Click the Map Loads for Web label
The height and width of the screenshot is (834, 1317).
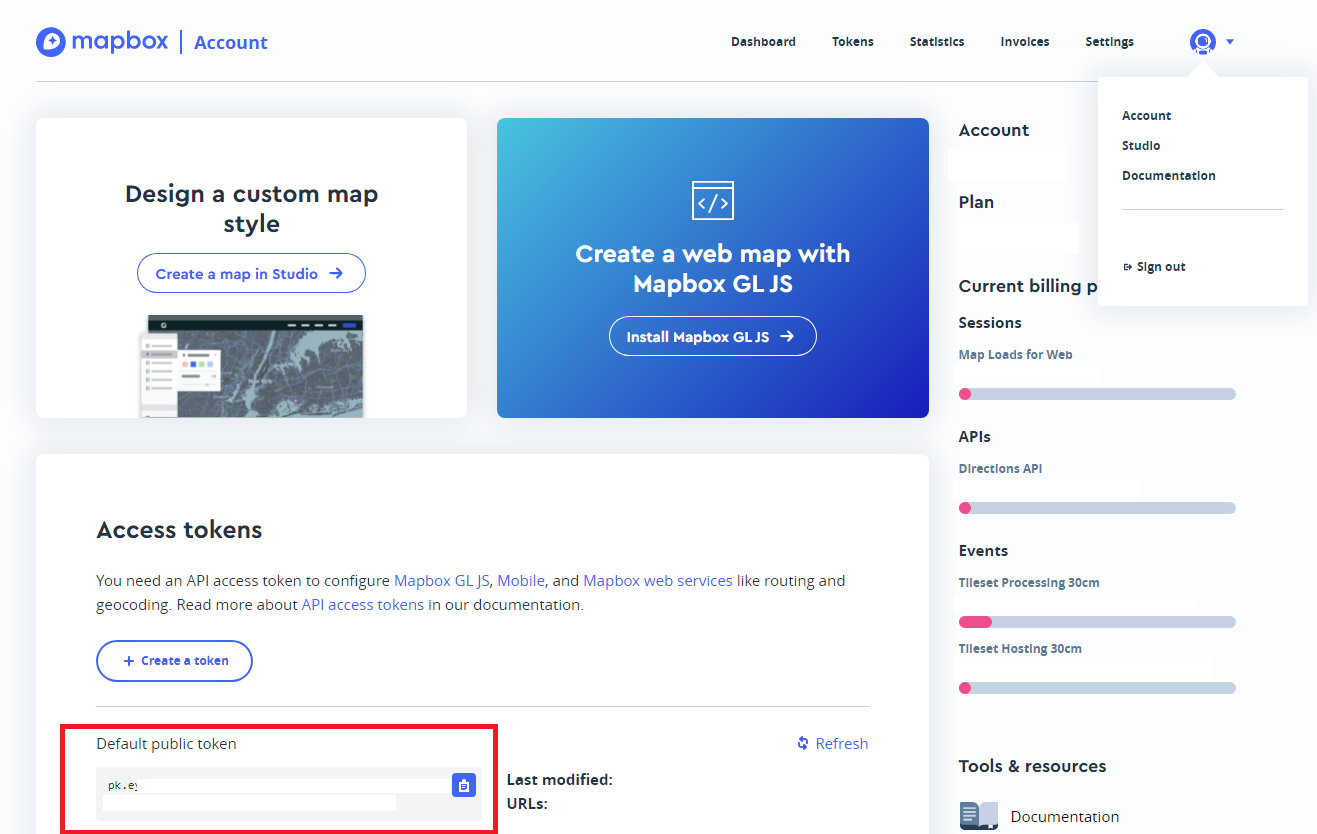(1015, 355)
